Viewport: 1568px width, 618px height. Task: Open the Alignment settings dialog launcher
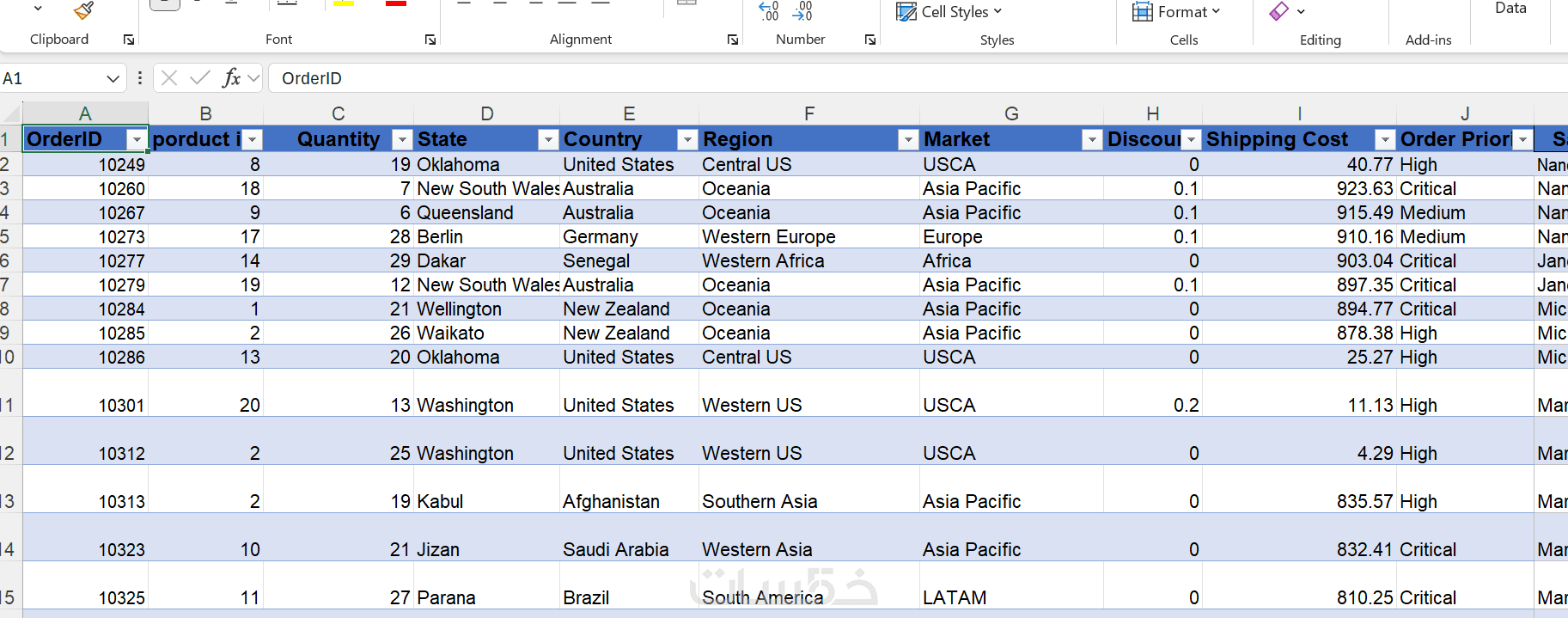(733, 40)
